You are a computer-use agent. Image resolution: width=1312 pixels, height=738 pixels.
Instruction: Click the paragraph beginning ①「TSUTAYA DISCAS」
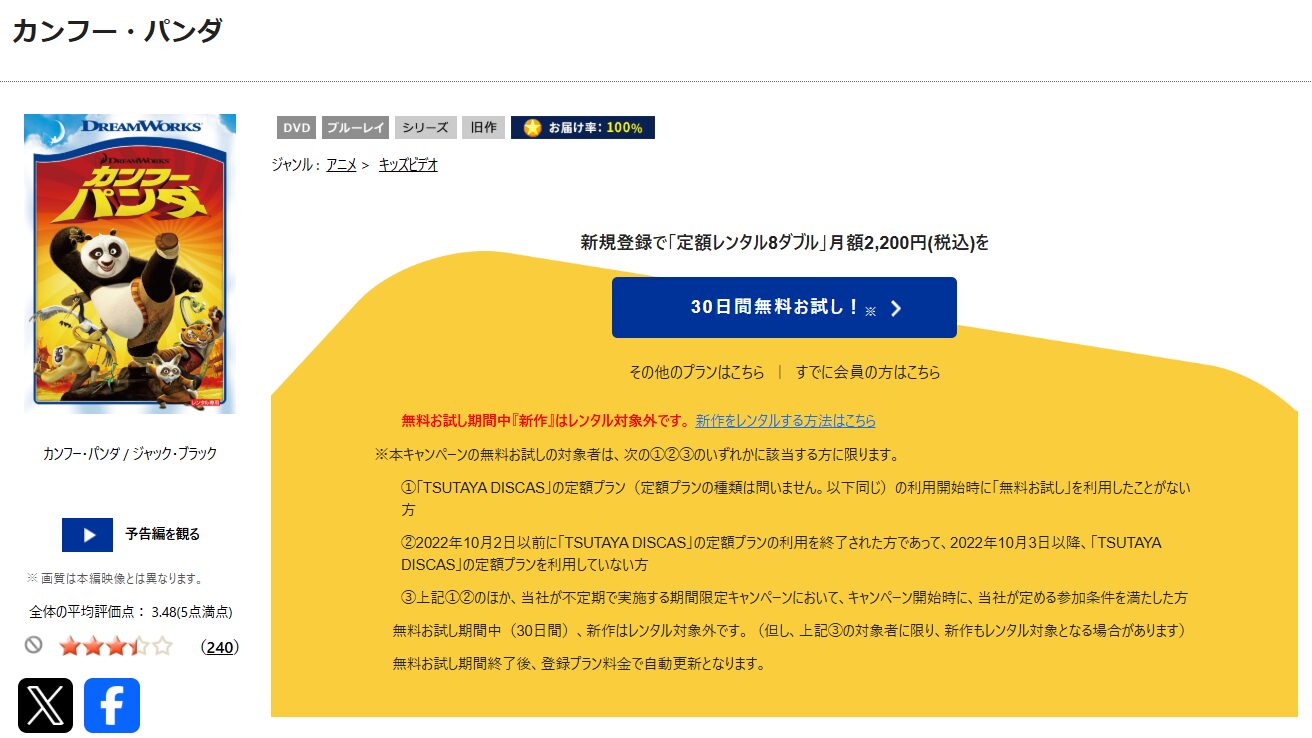coord(796,498)
